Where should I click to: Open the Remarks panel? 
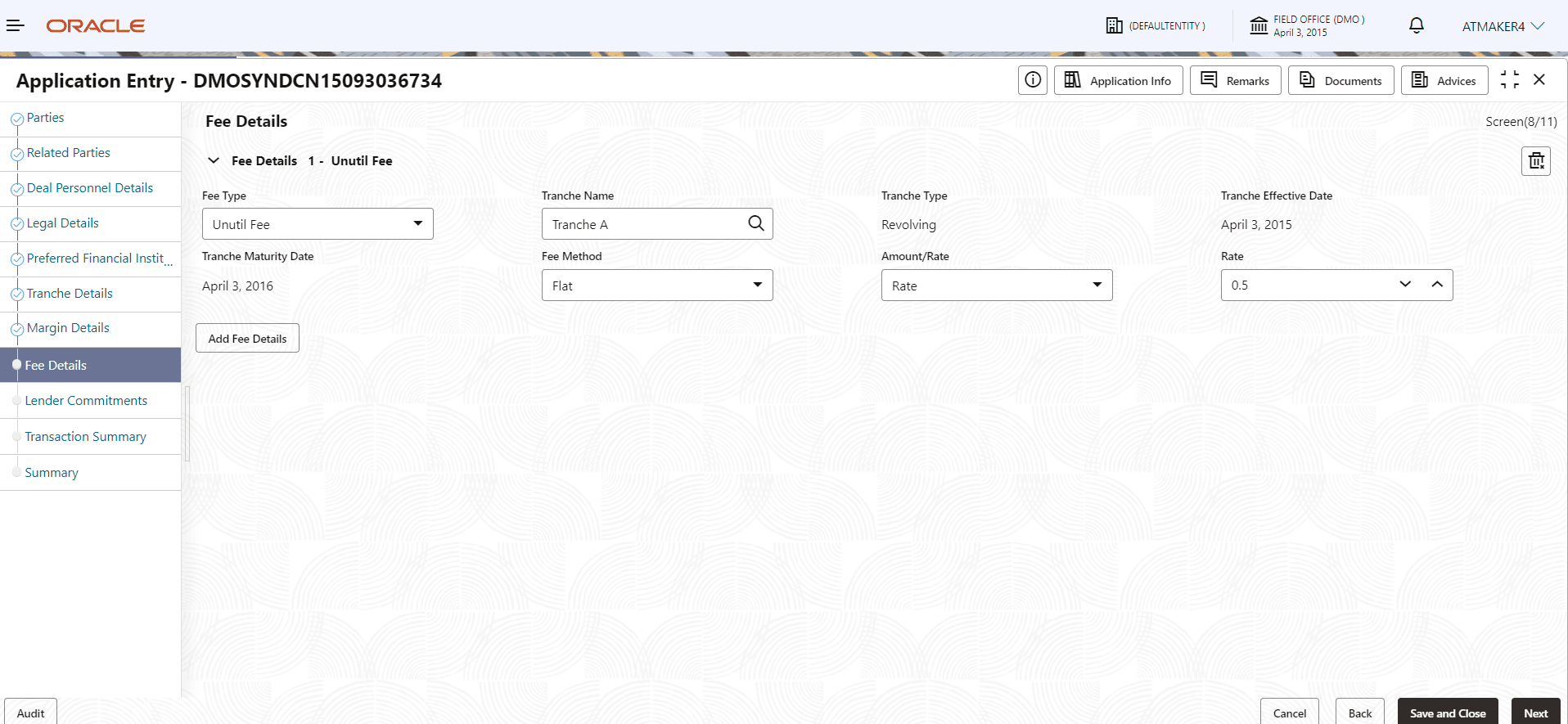(x=1235, y=80)
